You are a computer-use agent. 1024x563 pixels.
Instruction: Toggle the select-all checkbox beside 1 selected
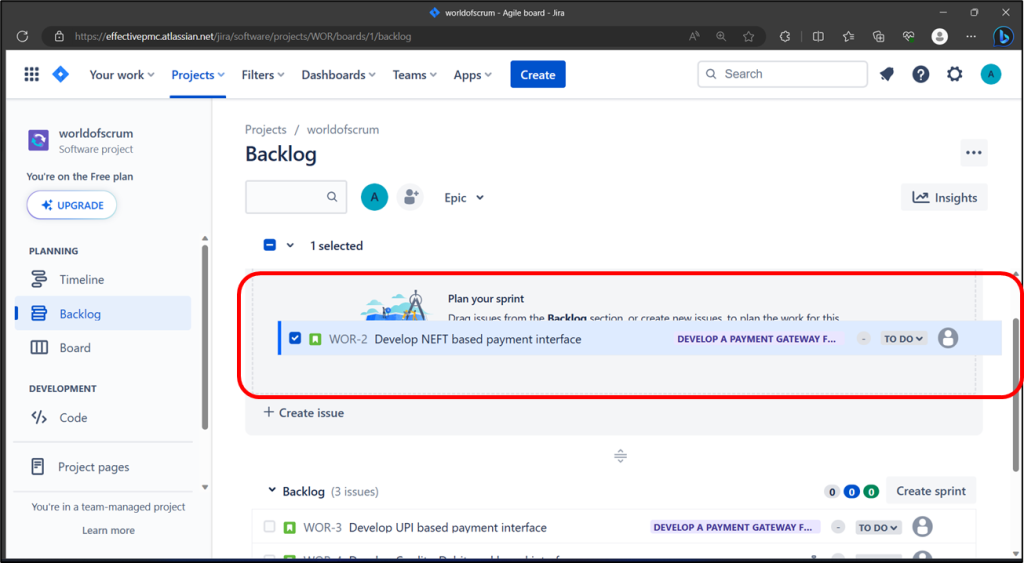click(270, 245)
